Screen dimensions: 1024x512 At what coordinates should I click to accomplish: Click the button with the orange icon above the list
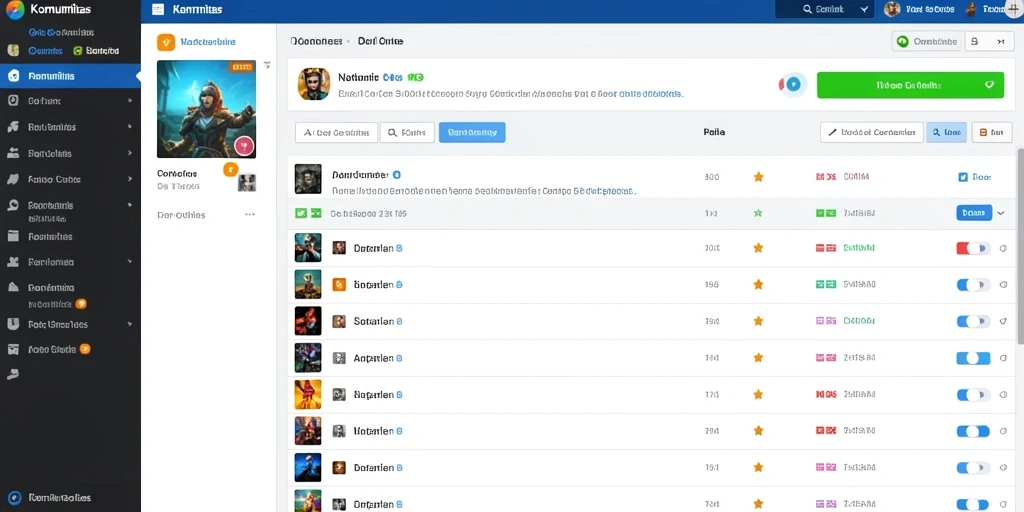991,133
